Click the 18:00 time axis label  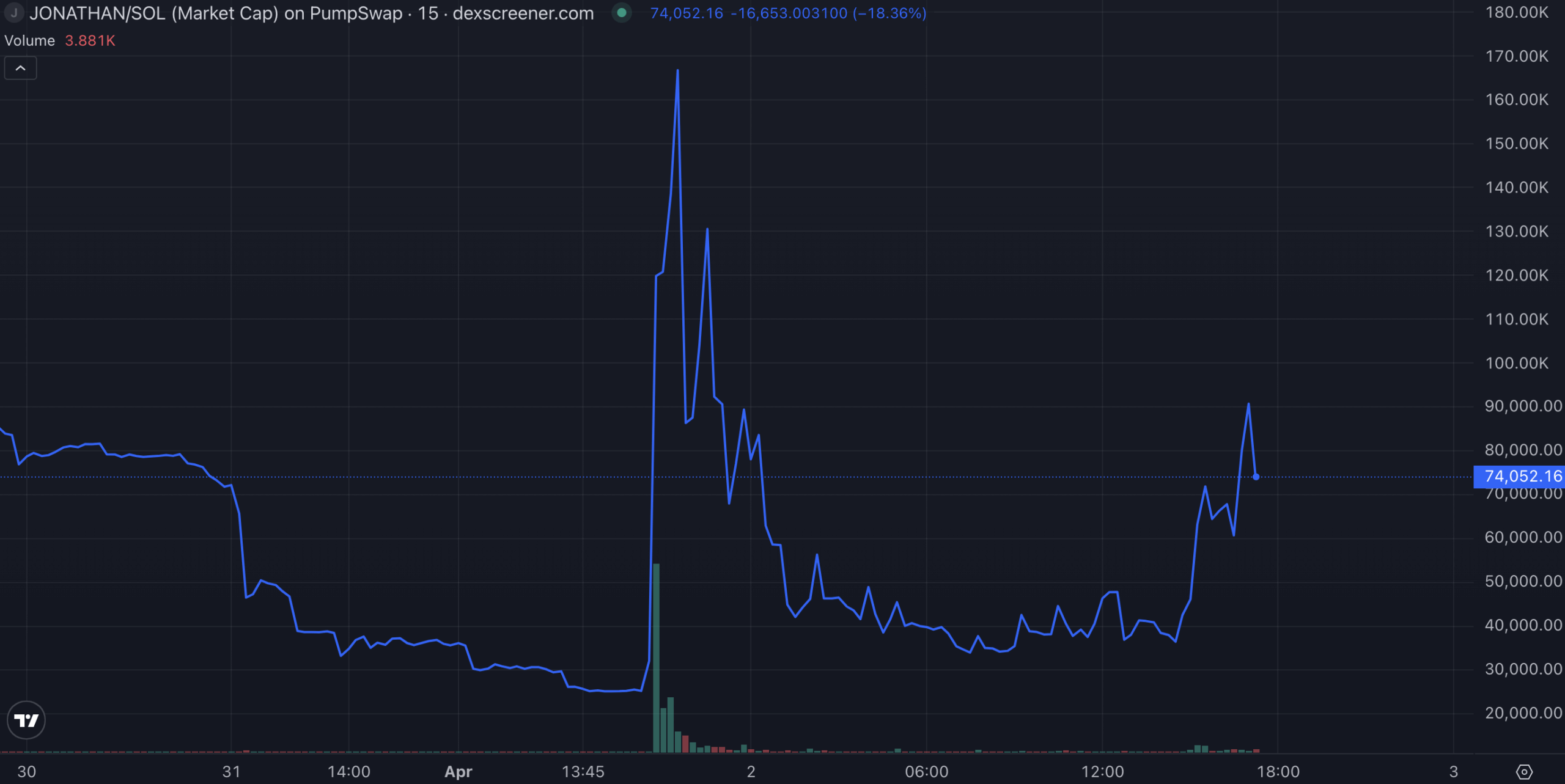pos(1278,772)
